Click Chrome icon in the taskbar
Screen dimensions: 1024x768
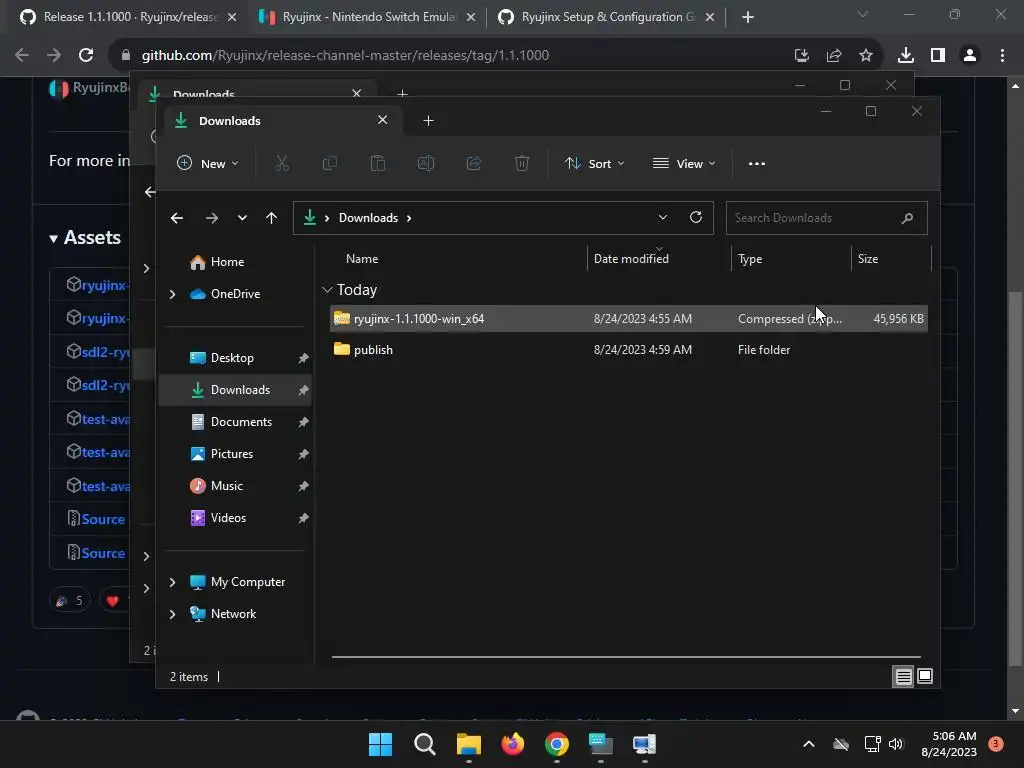(x=557, y=744)
